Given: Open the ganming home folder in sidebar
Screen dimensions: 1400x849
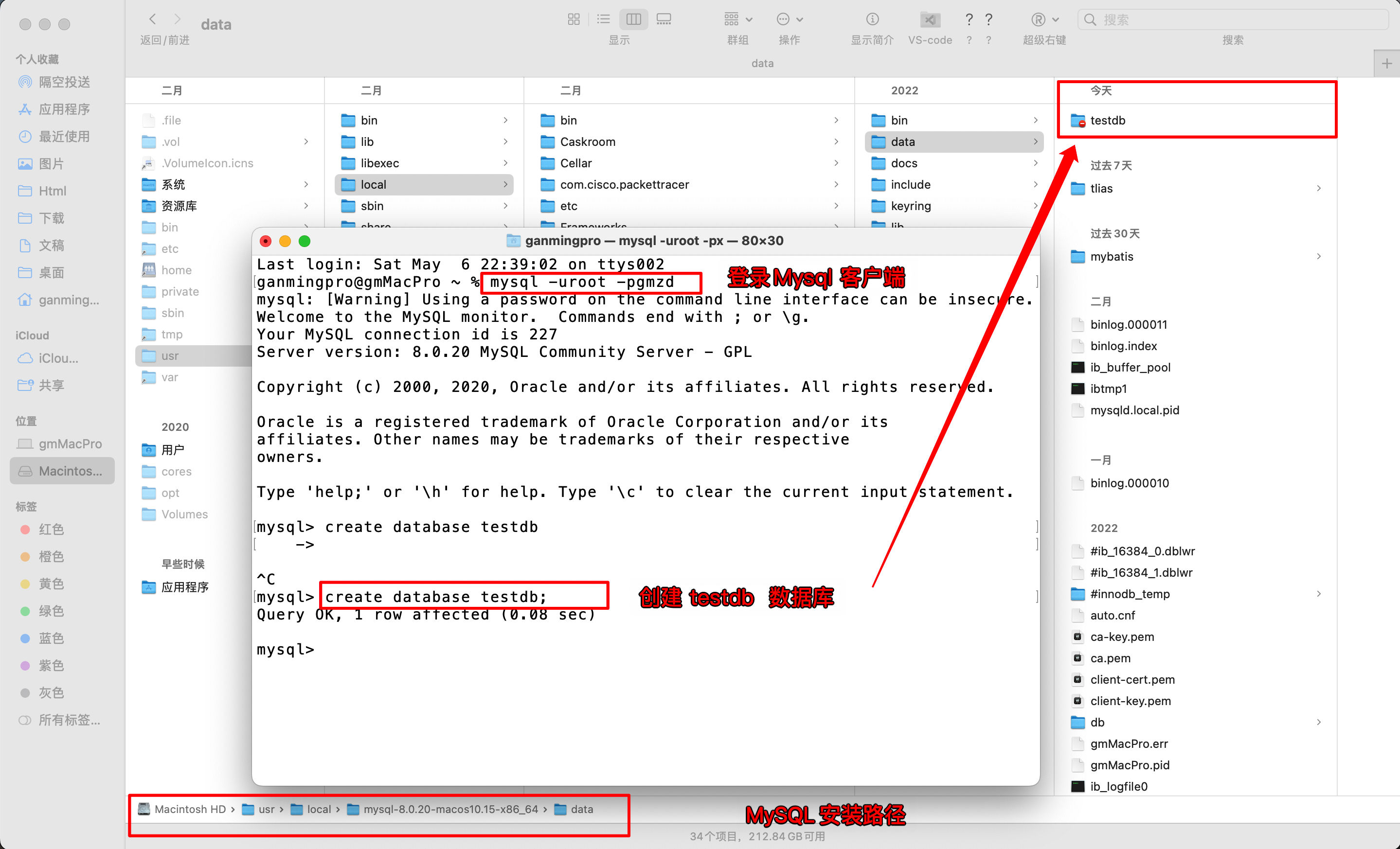Looking at the screenshot, I should [x=62, y=300].
